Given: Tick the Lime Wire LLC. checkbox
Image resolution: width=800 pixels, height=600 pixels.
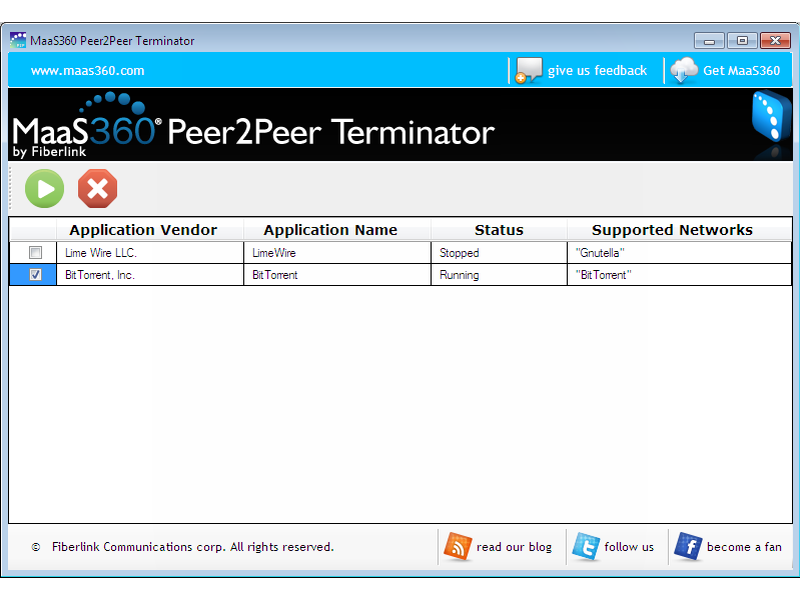Looking at the screenshot, I should 35,253.
